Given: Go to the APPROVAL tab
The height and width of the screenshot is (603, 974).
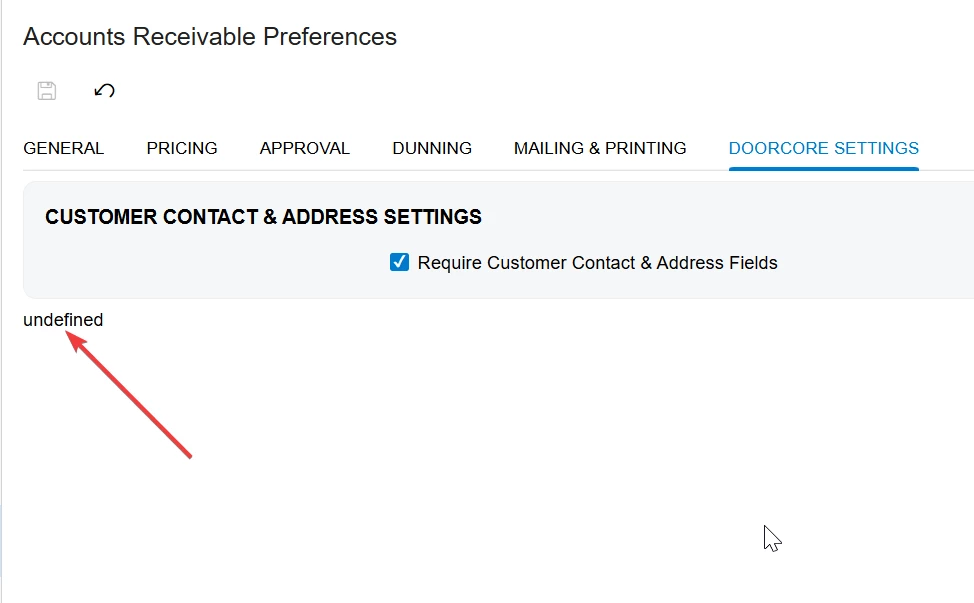Looking at the screenshot, I should (304, 148).
